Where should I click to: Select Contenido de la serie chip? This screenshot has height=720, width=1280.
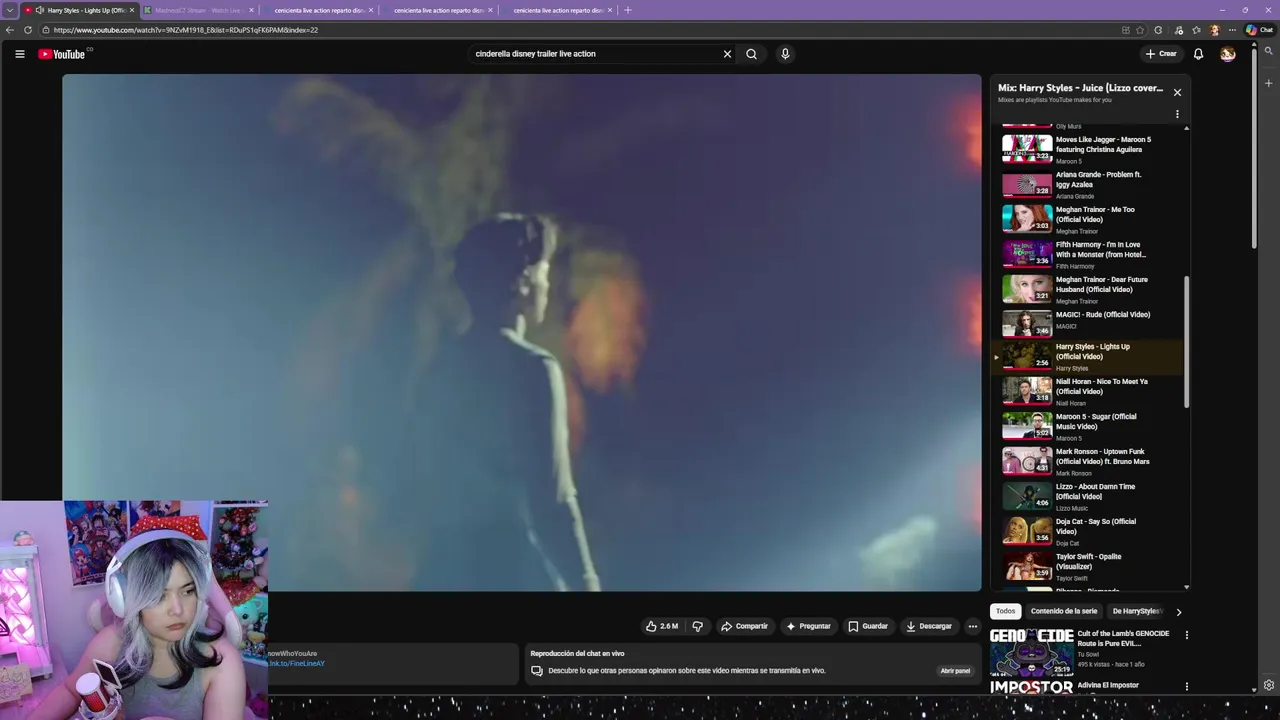click(1064, 611)
